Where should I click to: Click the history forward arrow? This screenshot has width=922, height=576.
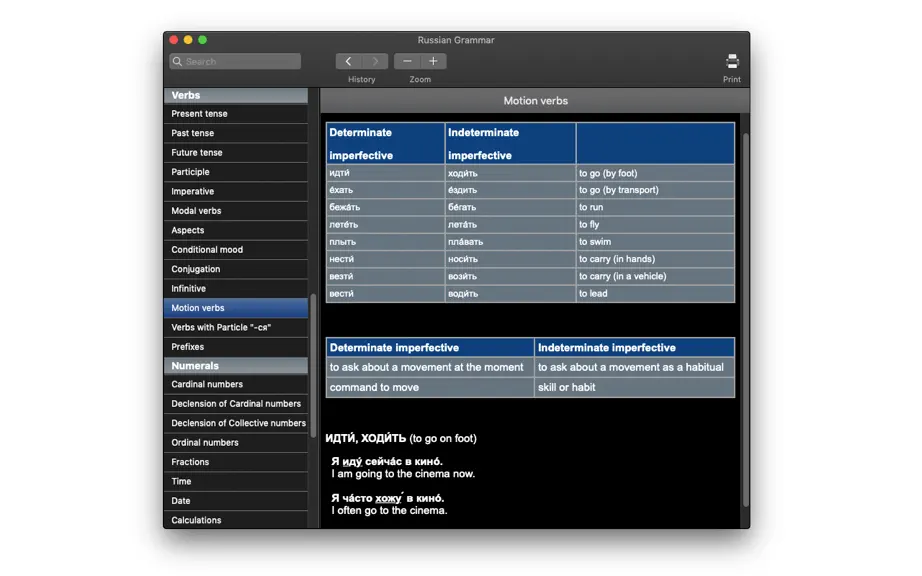pos(375,61)
